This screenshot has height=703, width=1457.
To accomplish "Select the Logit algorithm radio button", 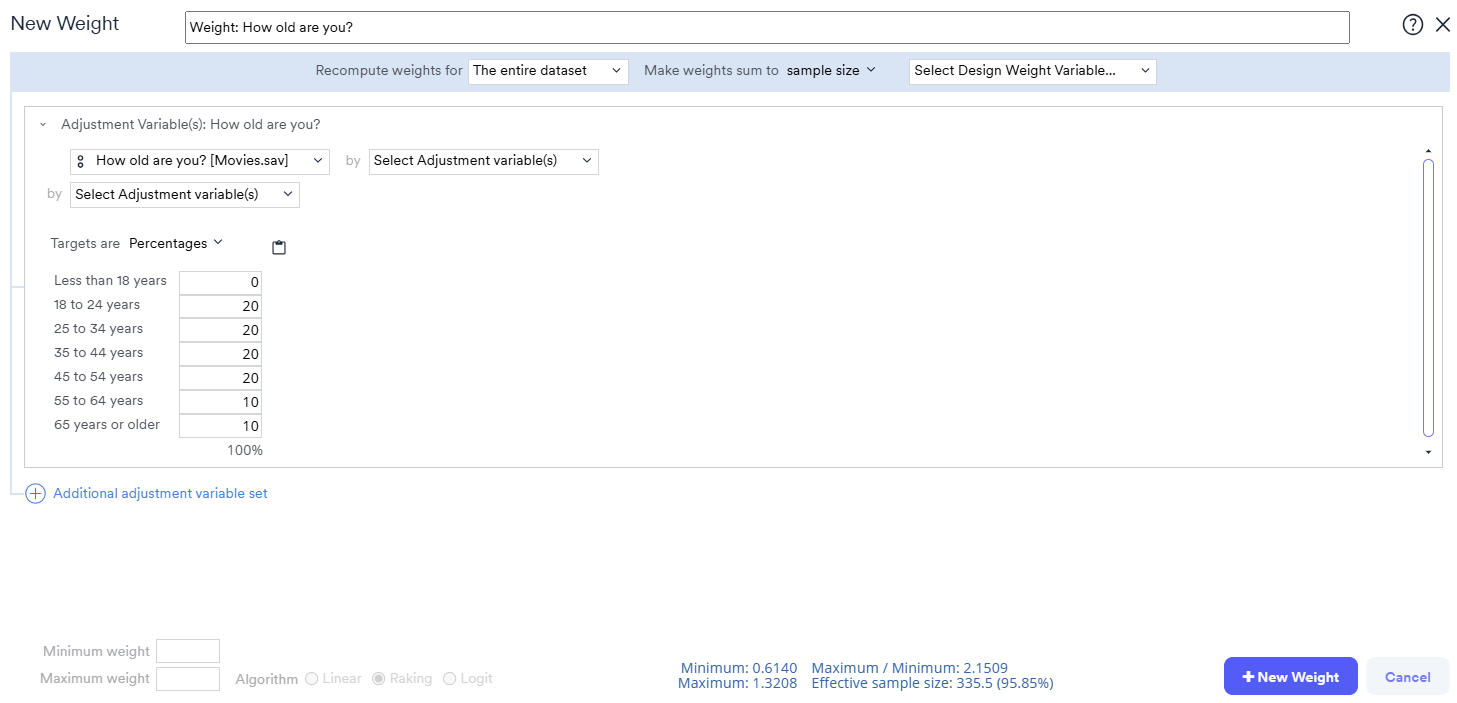I will tap(449, 679).
